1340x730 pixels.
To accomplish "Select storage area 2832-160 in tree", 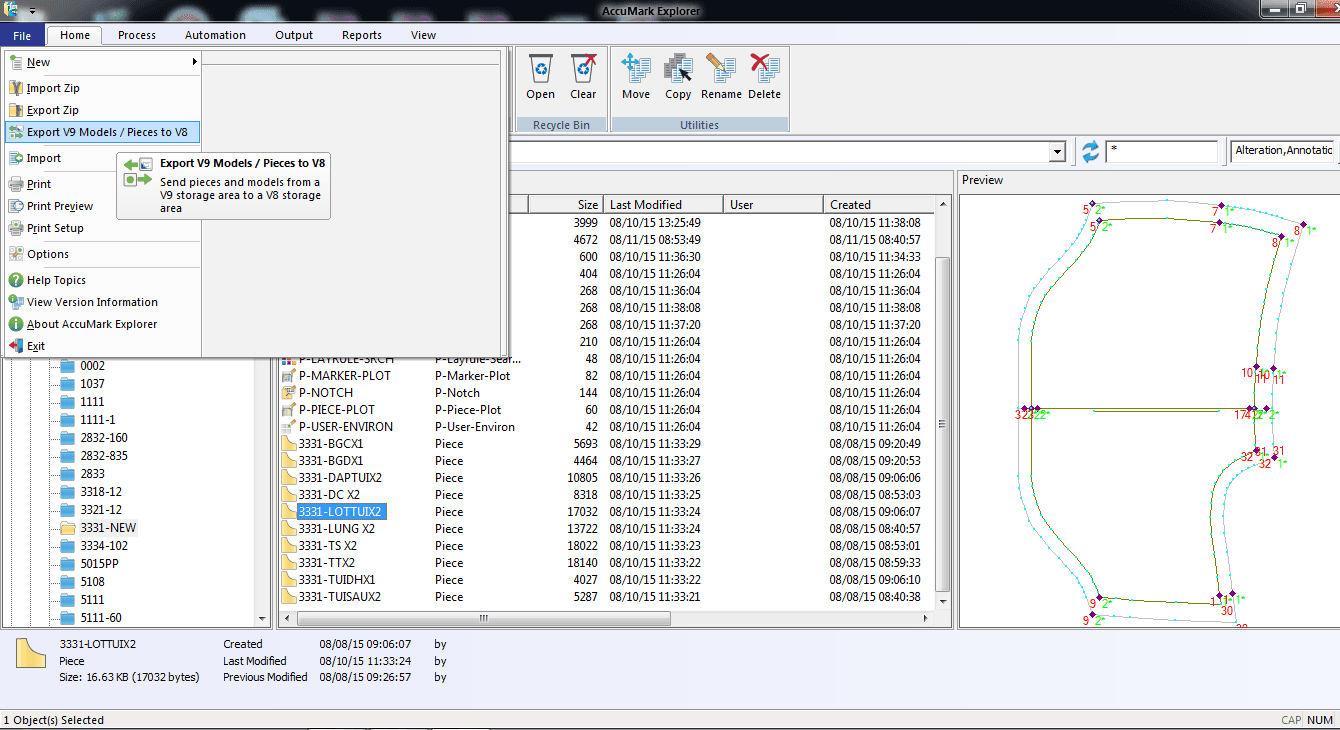I will [104, 438].
